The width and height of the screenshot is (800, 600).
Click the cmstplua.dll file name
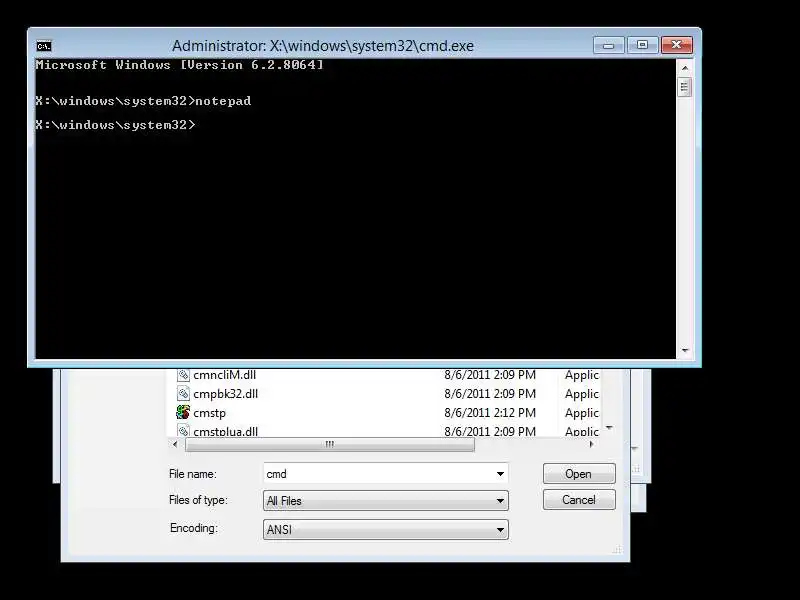(226, 431)
